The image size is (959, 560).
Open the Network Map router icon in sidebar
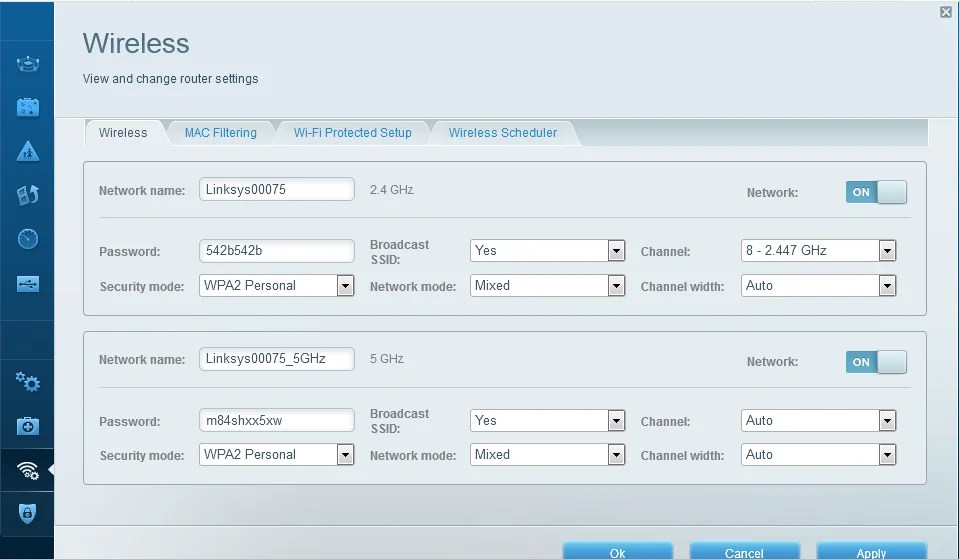(x=28, y=64)
